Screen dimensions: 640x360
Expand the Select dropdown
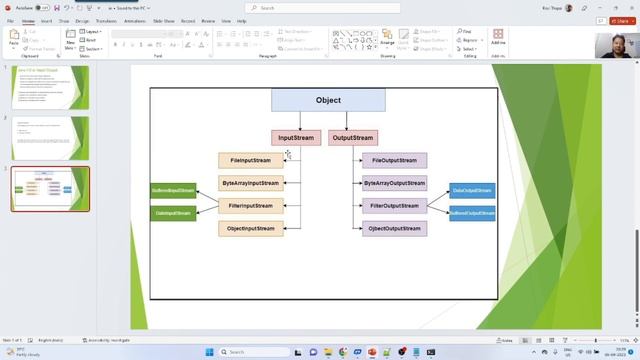(x=467, y=49)
